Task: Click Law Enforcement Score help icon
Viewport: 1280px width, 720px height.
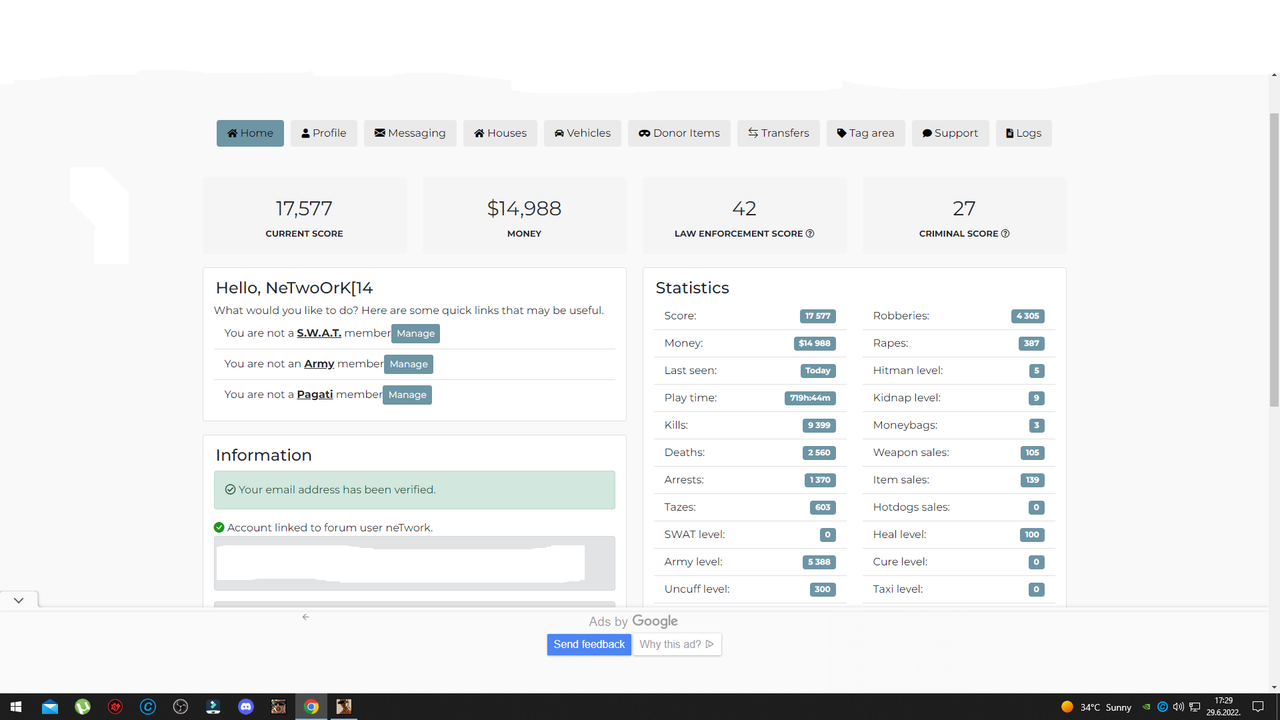Action: tap(810, 234)
